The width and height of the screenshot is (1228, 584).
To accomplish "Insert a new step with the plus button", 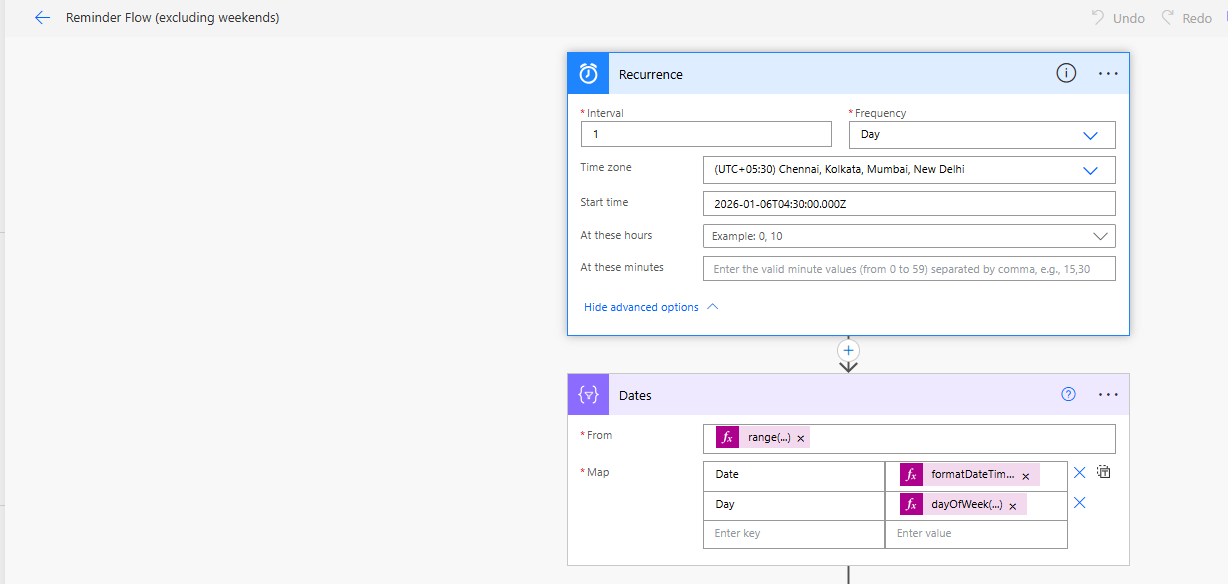I will (x=848, y=351).
